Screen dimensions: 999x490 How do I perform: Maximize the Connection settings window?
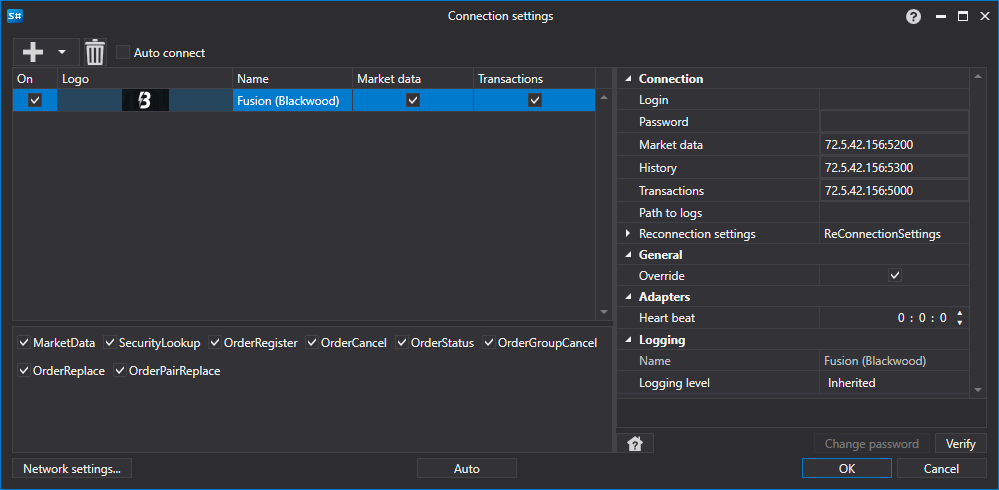pos(963,17)
